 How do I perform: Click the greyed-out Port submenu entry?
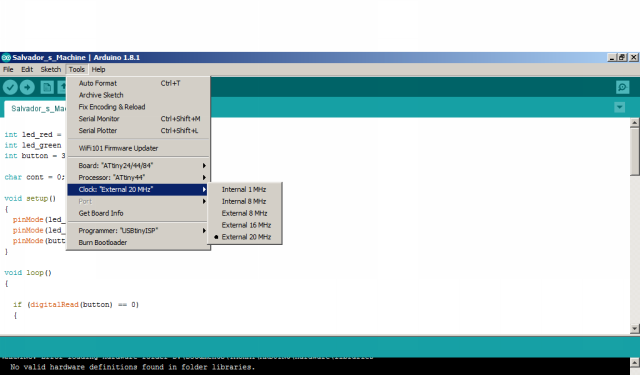tap(138, 201)
